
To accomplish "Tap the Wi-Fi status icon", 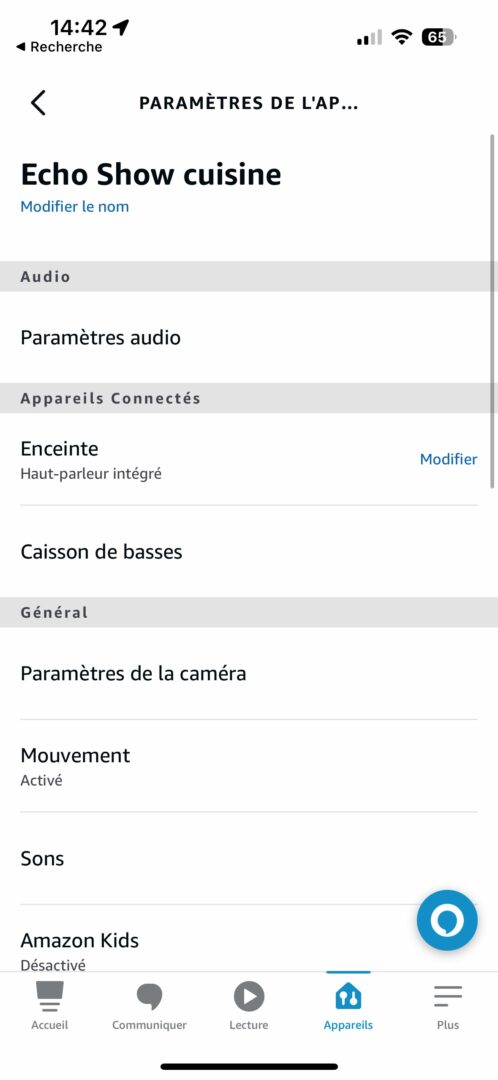I will pyautogui.click(x=401, y=37).
